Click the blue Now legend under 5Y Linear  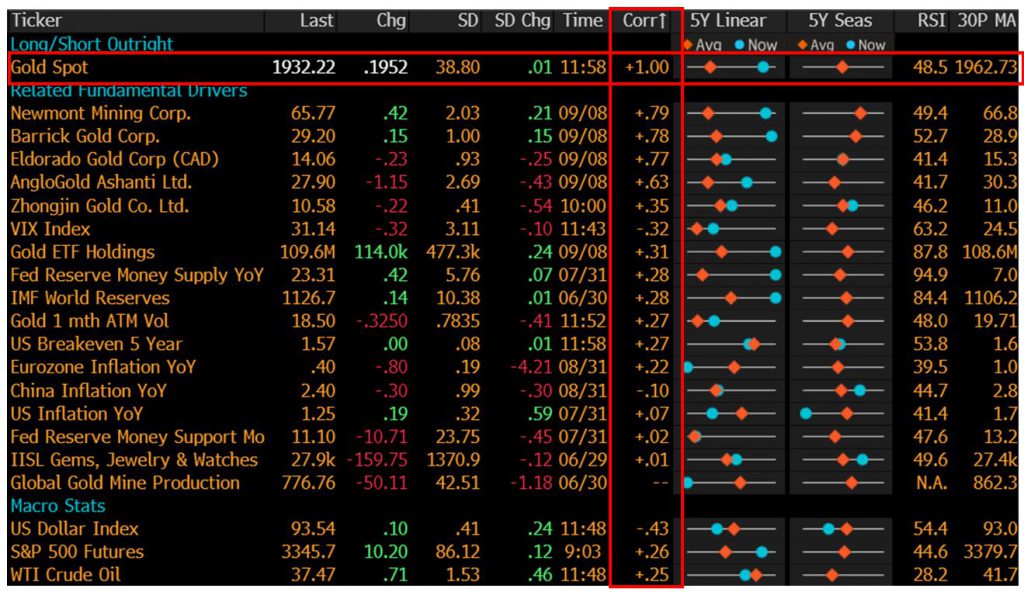coord(756,45)
